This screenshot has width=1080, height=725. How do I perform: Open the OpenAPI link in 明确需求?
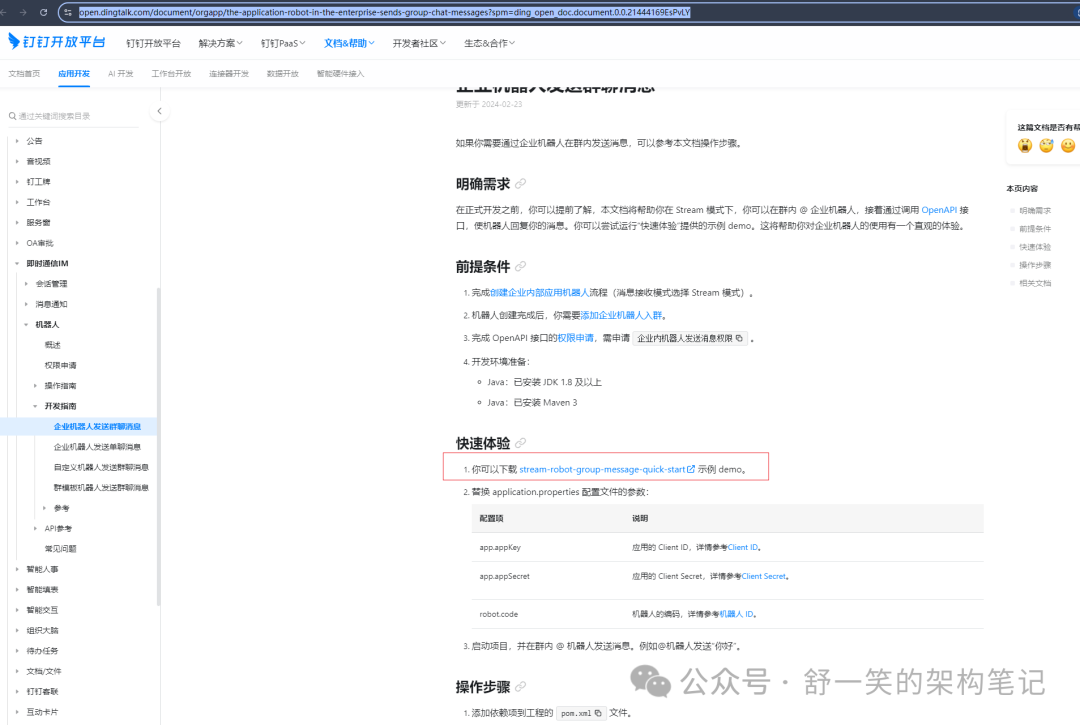(939, 210)
